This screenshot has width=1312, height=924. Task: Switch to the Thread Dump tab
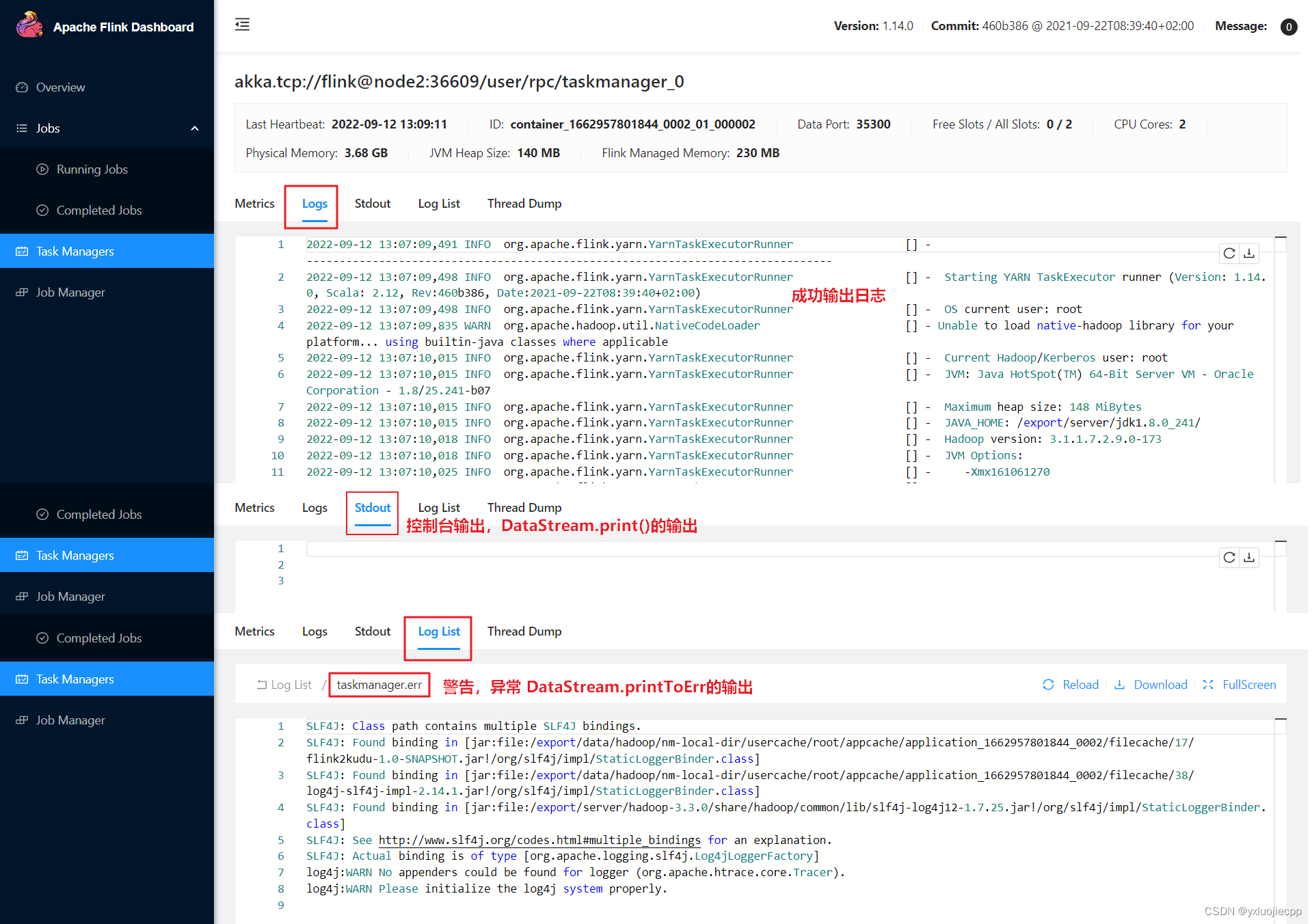click(524, 203)
